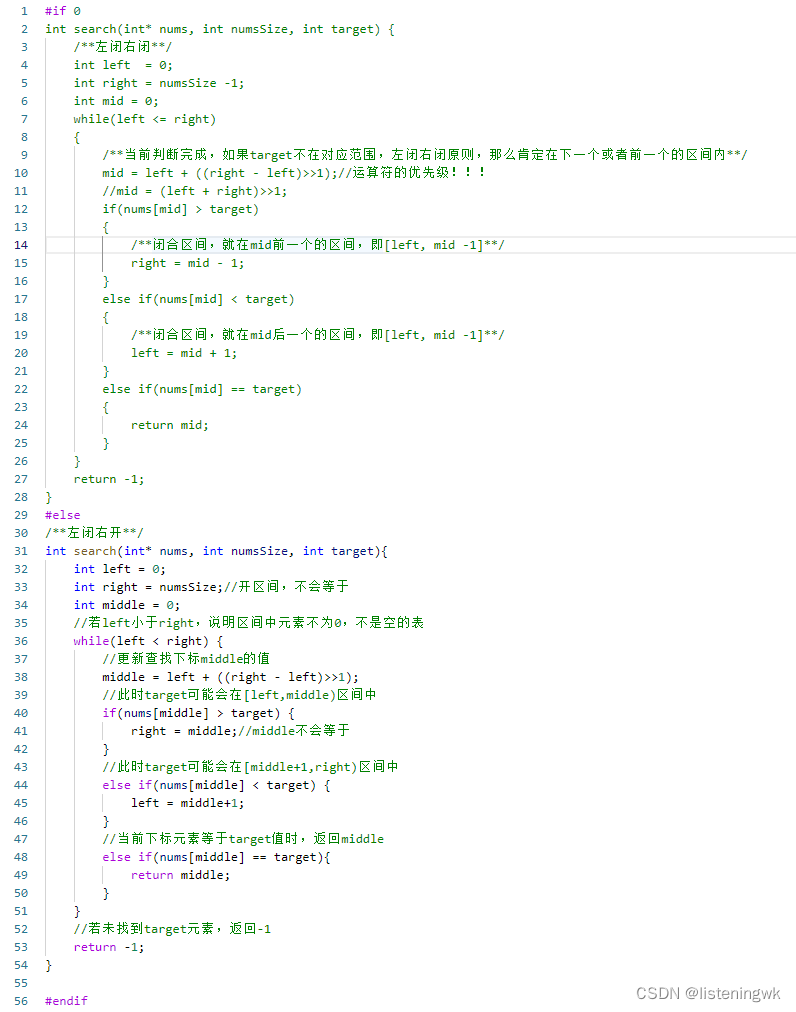Click the '#if 0' directive on line 1
Screen dimensions: 796x1012
63,11
